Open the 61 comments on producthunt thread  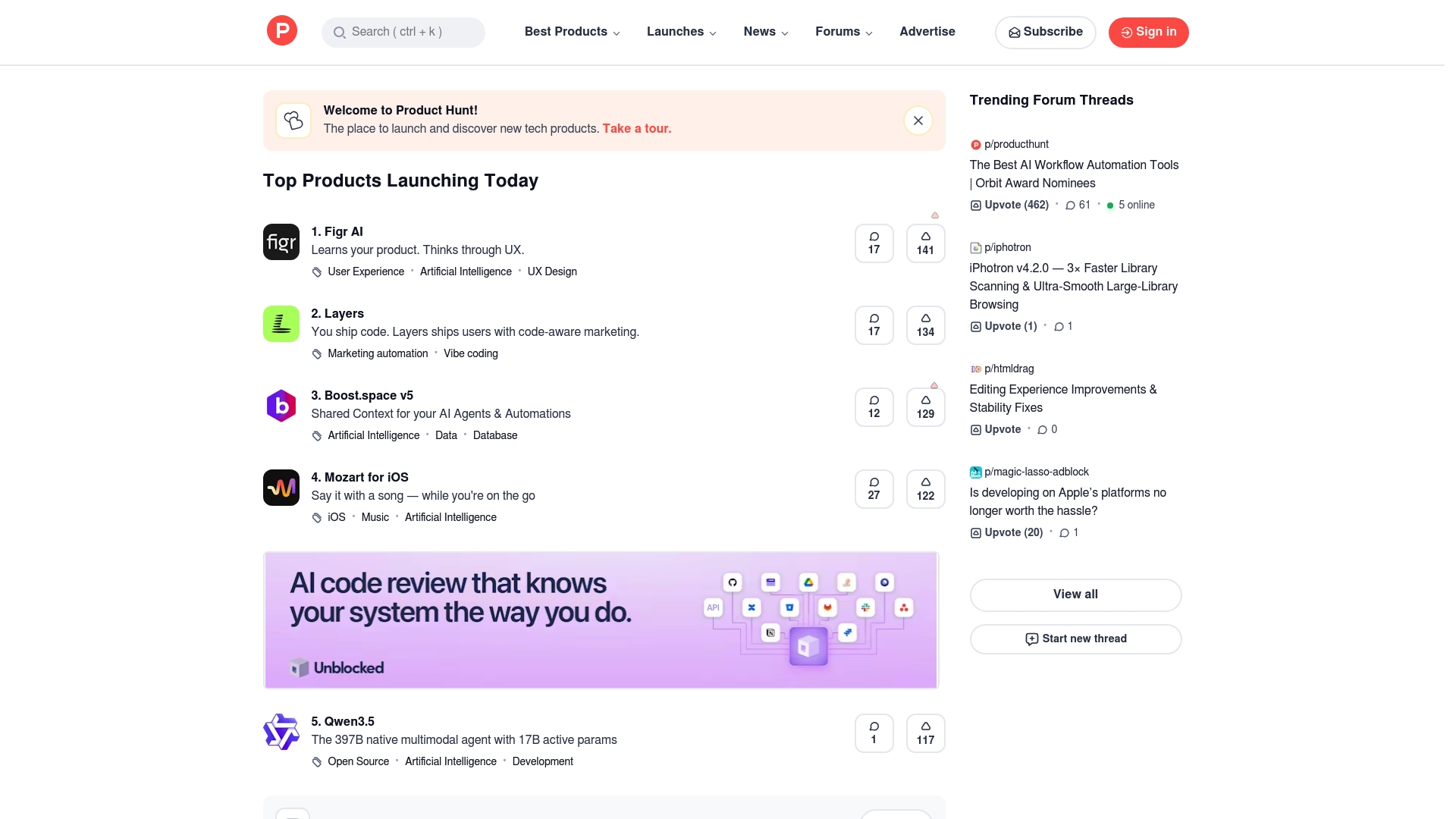tap(1078, 205)
